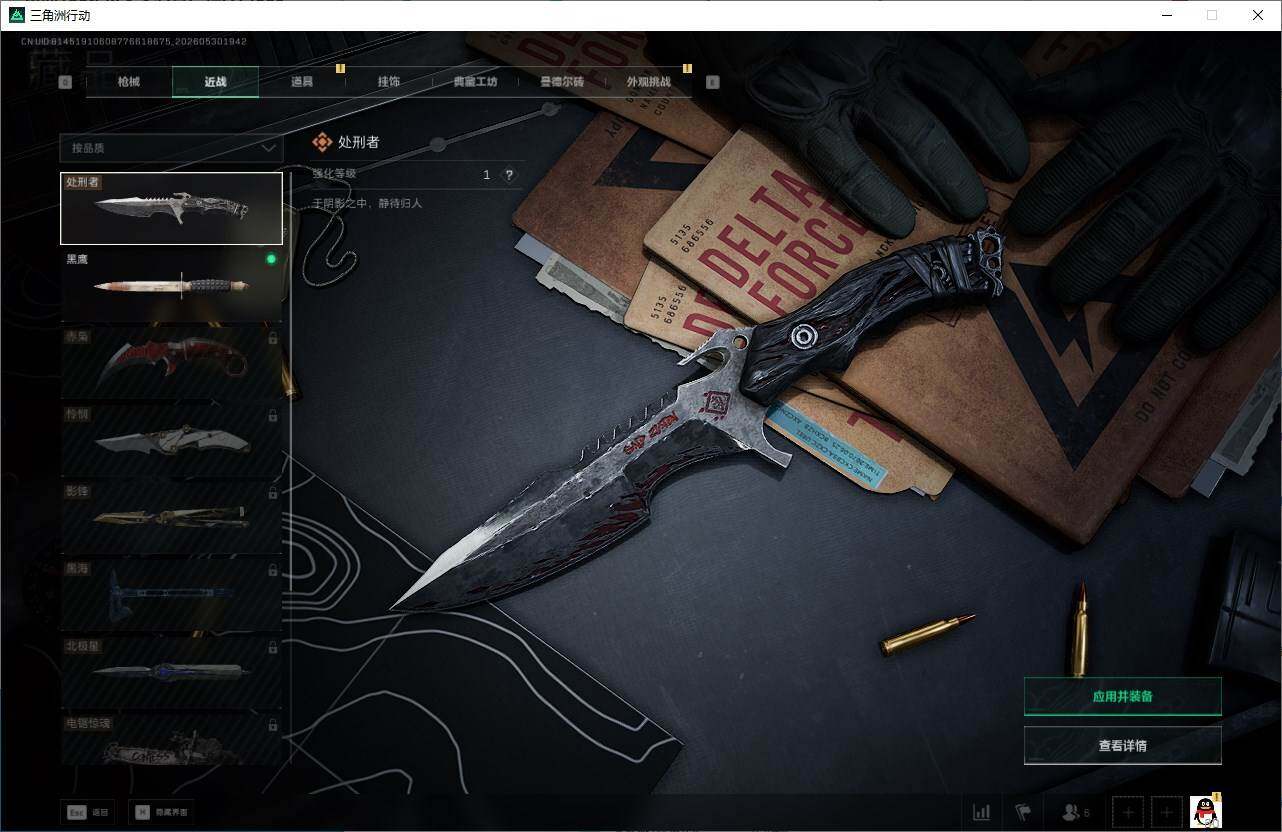Open the 道具 tab
Image resolution: width=1282 pixels, height=832 pixels.
click(302, 82)
